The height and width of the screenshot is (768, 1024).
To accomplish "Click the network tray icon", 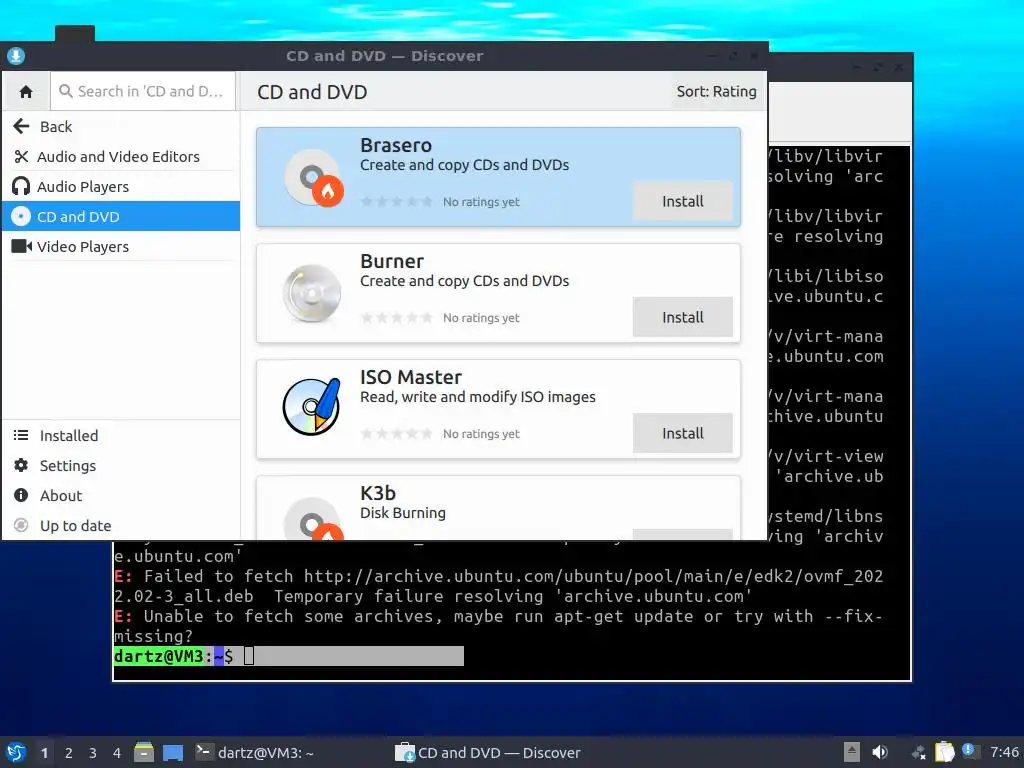I will [918, 752].
